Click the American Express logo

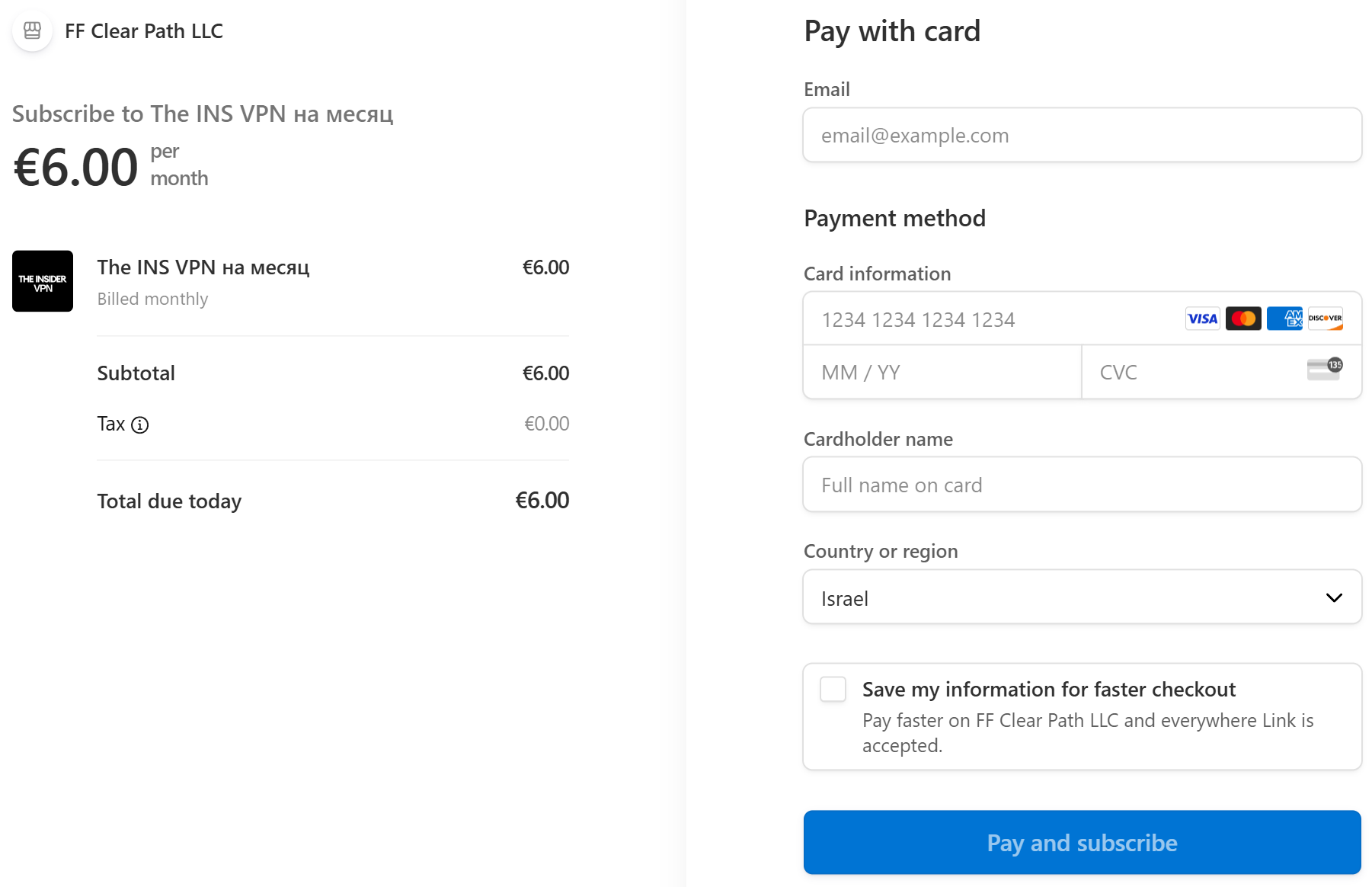1284,319
